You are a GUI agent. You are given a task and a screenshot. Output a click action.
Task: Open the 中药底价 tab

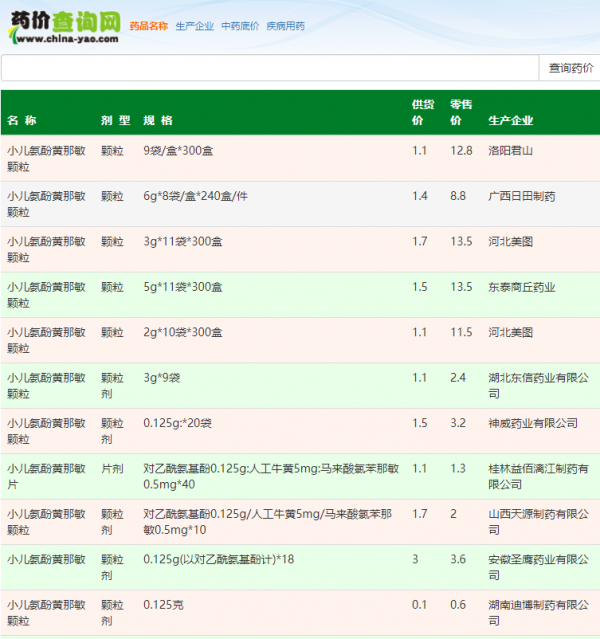pos(240,26)
